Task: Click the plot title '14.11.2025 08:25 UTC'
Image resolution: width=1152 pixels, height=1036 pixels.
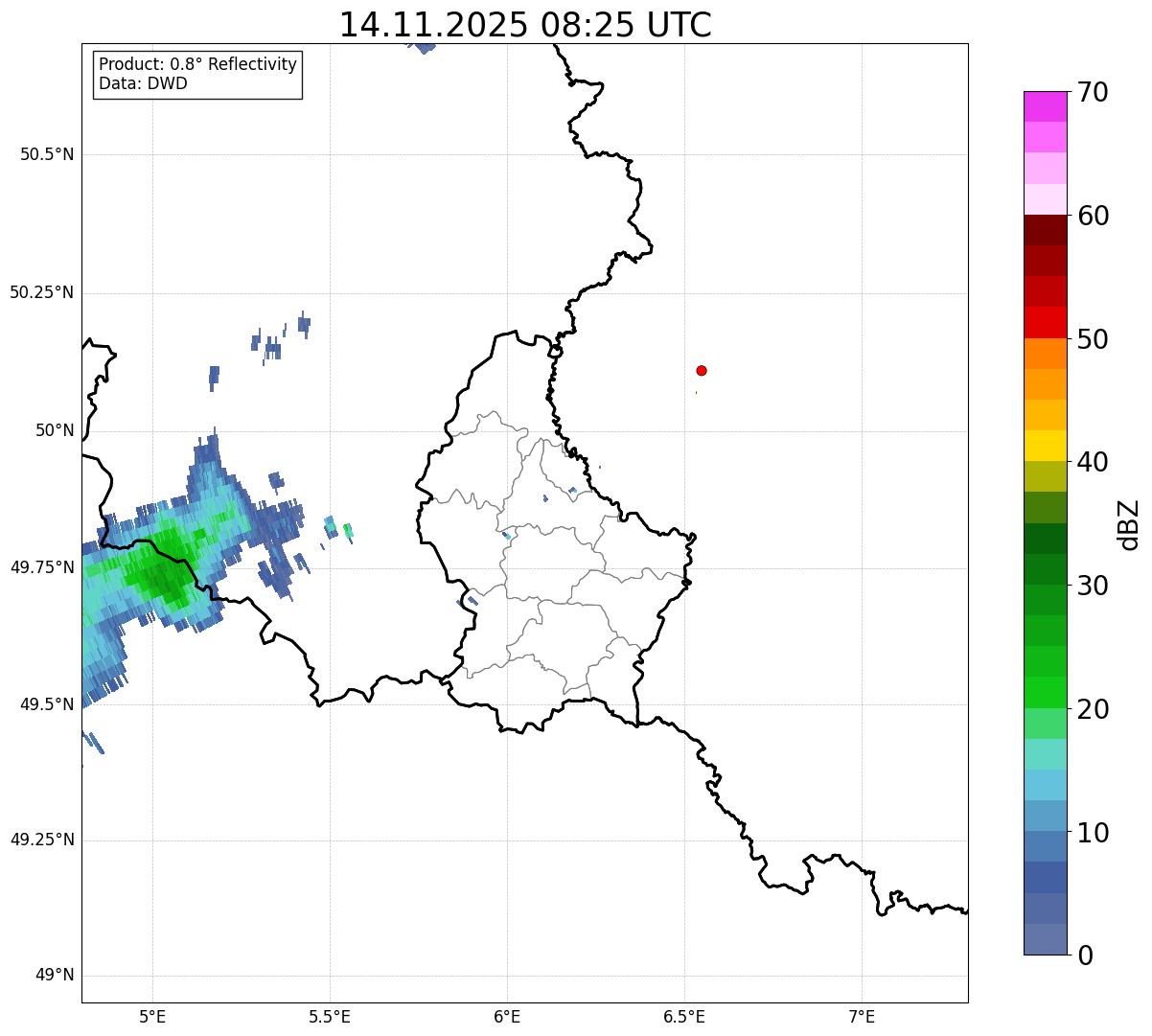Action: pos(525,25)
